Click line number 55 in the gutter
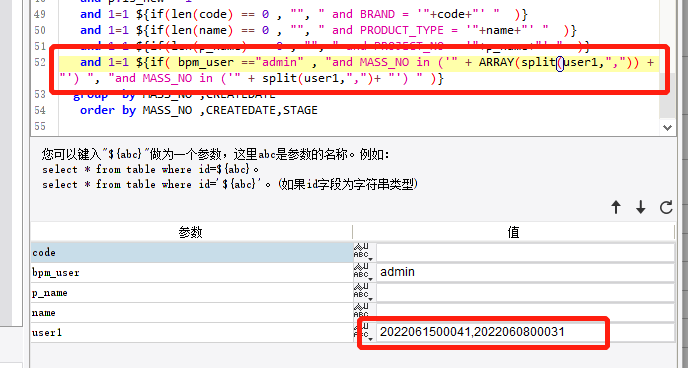The height and width of the screenshot is (368, 688). tap(40, 126)
